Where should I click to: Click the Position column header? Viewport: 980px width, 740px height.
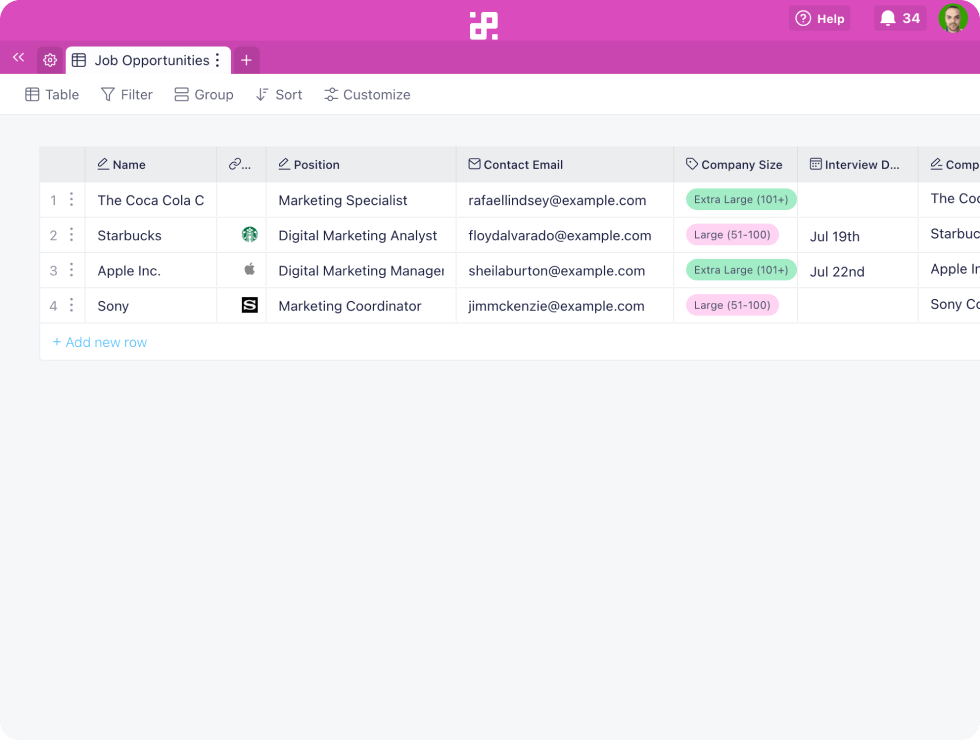[x=361, y=164]
